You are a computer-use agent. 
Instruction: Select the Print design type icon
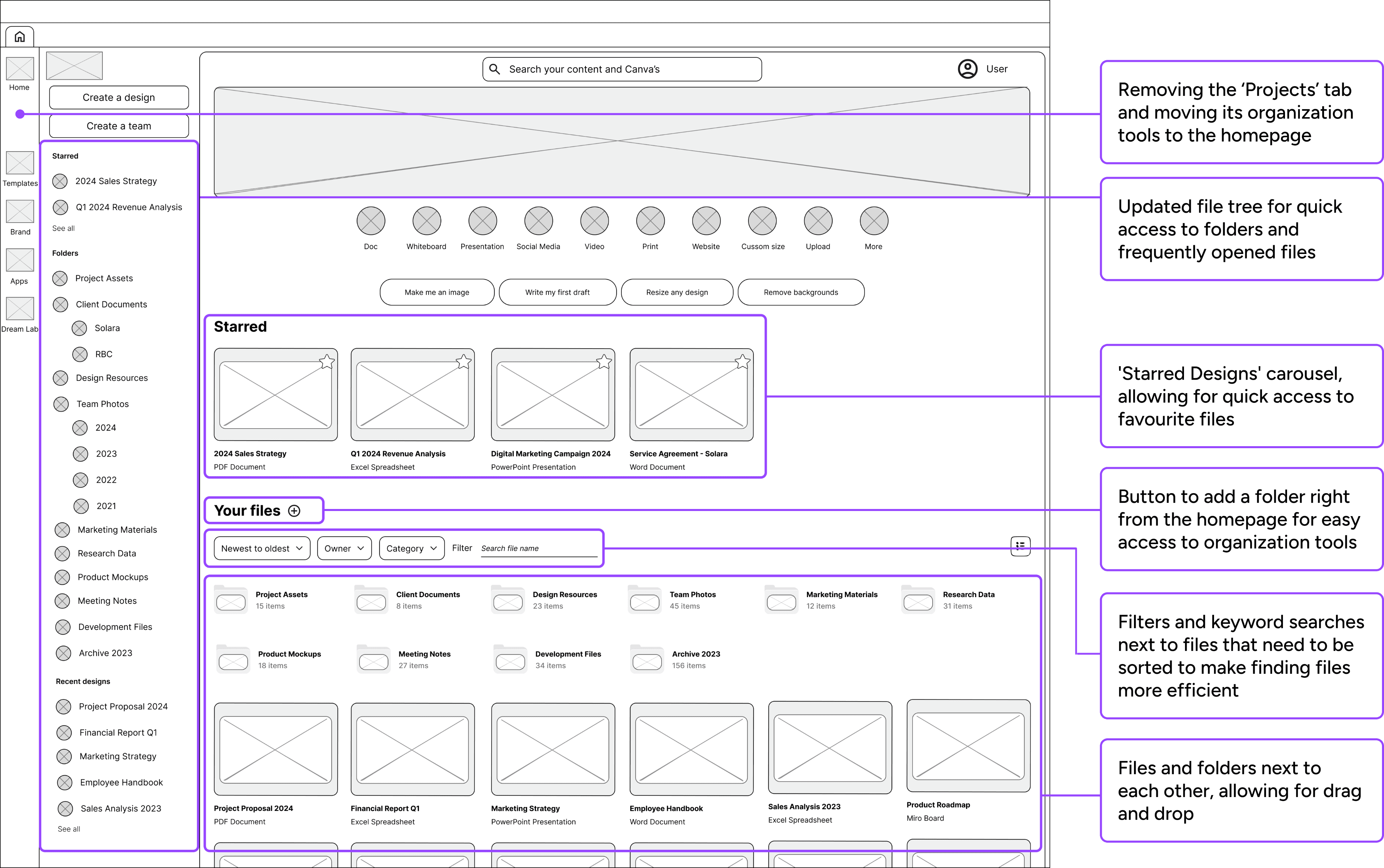[651, 221]
